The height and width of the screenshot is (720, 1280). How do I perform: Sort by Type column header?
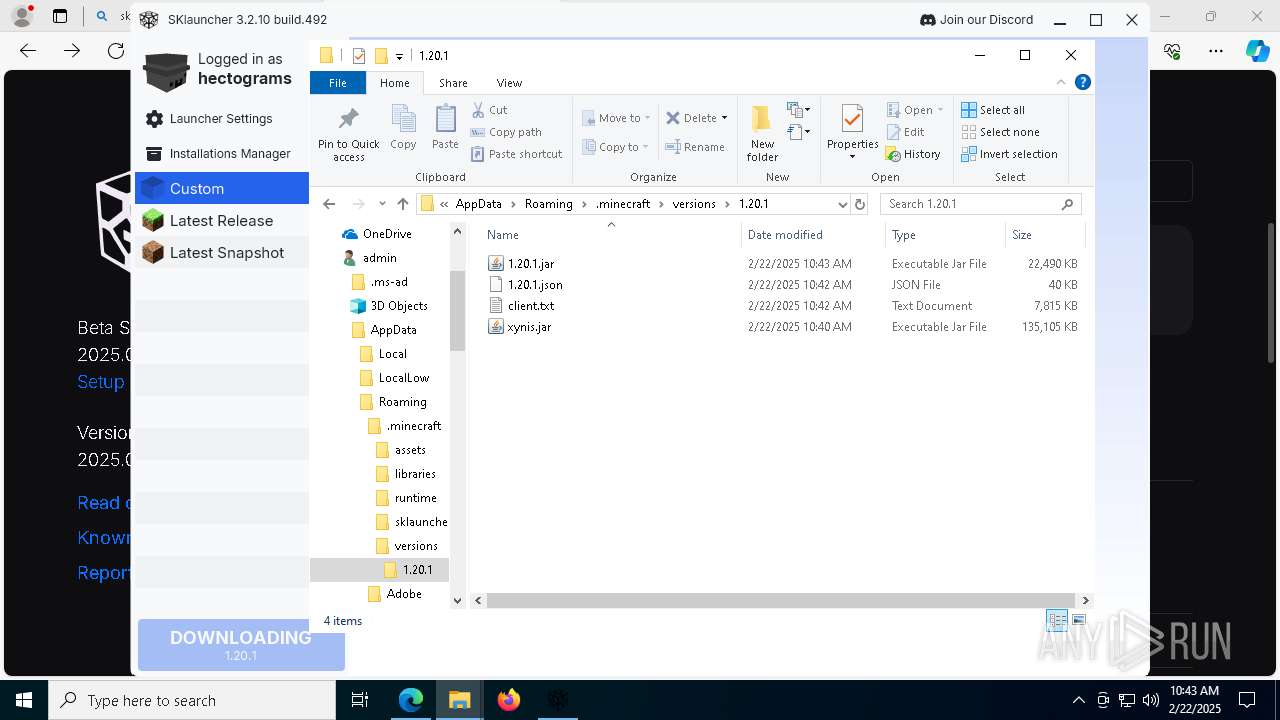coord(945,235)
